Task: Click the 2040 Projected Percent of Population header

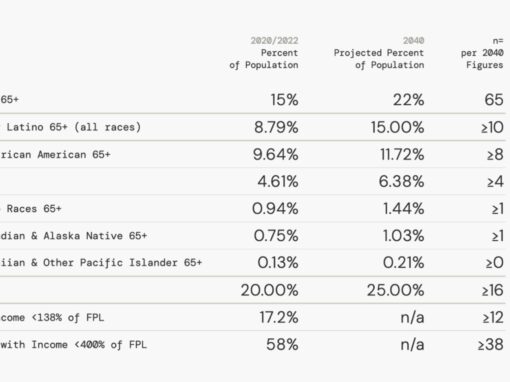Action: point(379,53)
